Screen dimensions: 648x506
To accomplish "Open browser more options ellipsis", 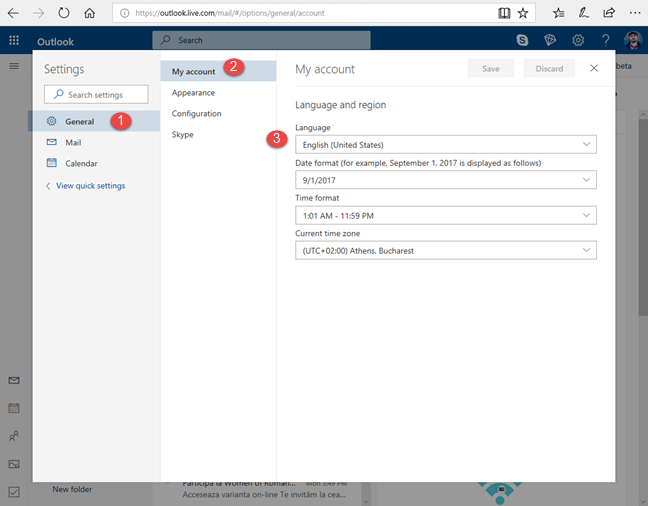I will 635,13.
